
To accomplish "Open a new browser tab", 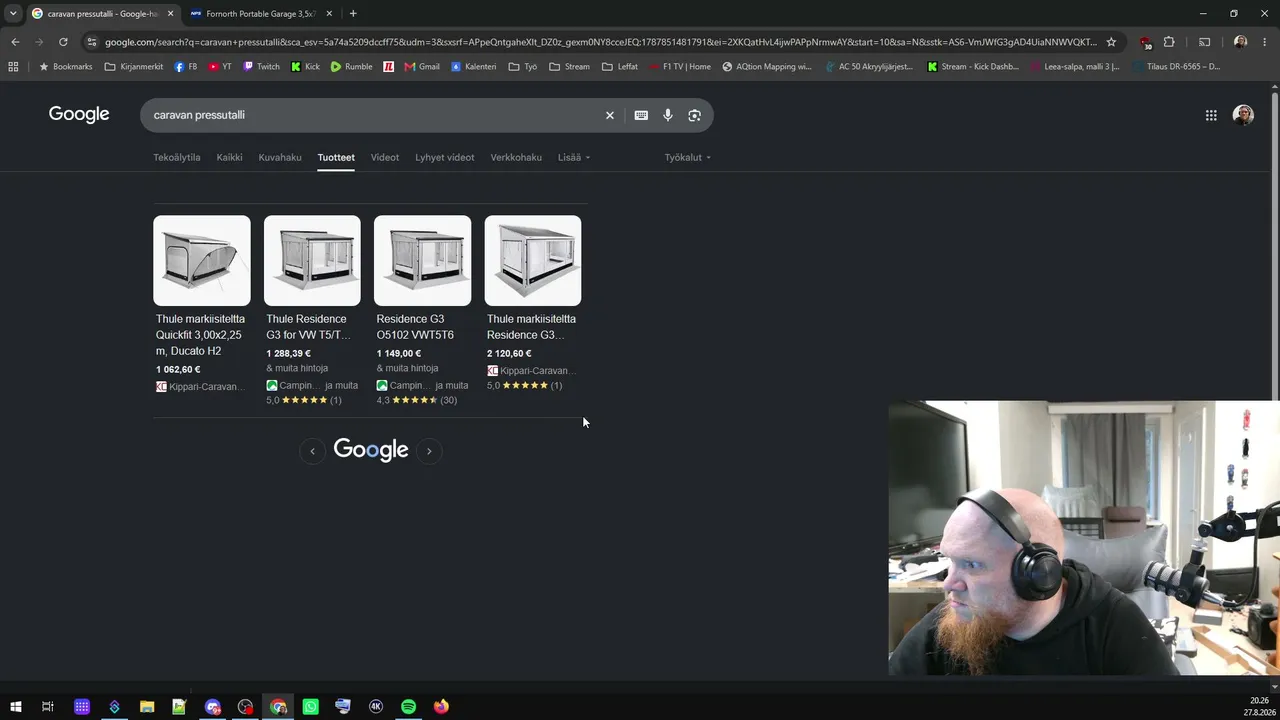I will click(x=353, y=14).
